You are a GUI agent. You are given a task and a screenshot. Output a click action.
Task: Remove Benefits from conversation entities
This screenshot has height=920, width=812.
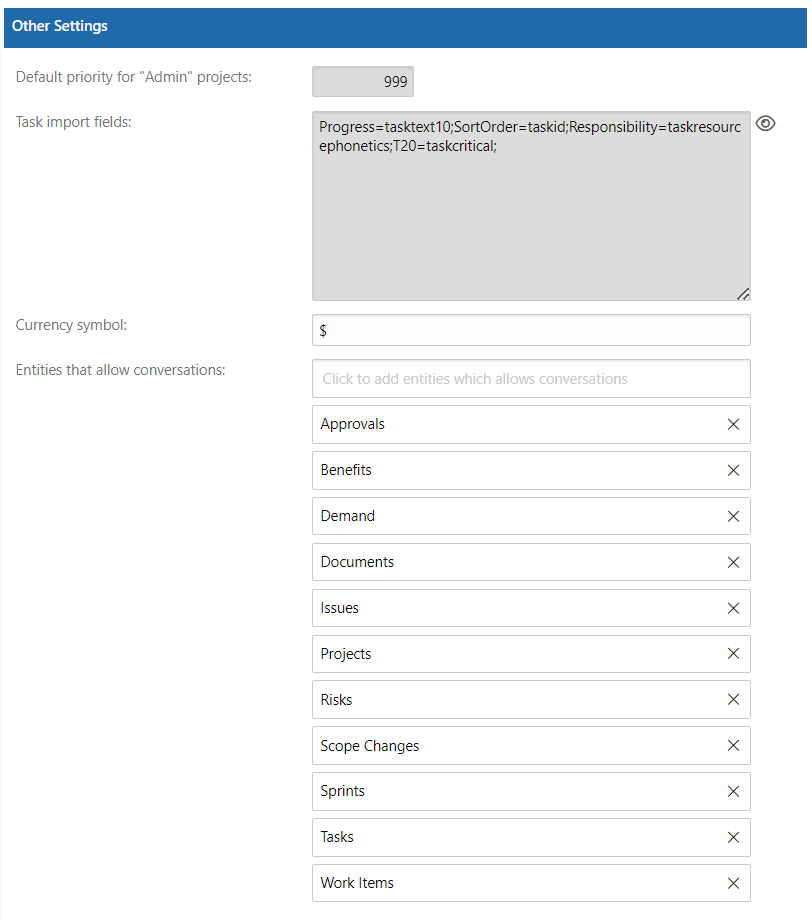[733, 470]
